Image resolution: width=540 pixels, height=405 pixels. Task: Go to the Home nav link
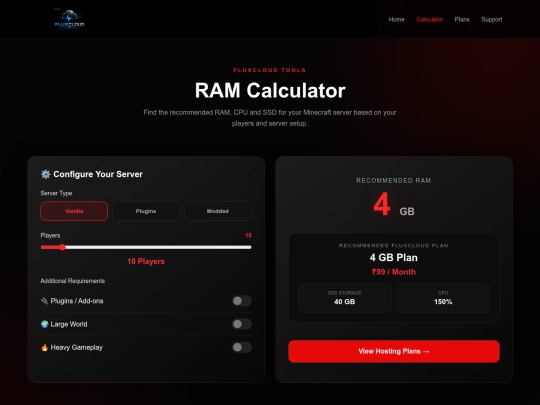tap(397, 20)
